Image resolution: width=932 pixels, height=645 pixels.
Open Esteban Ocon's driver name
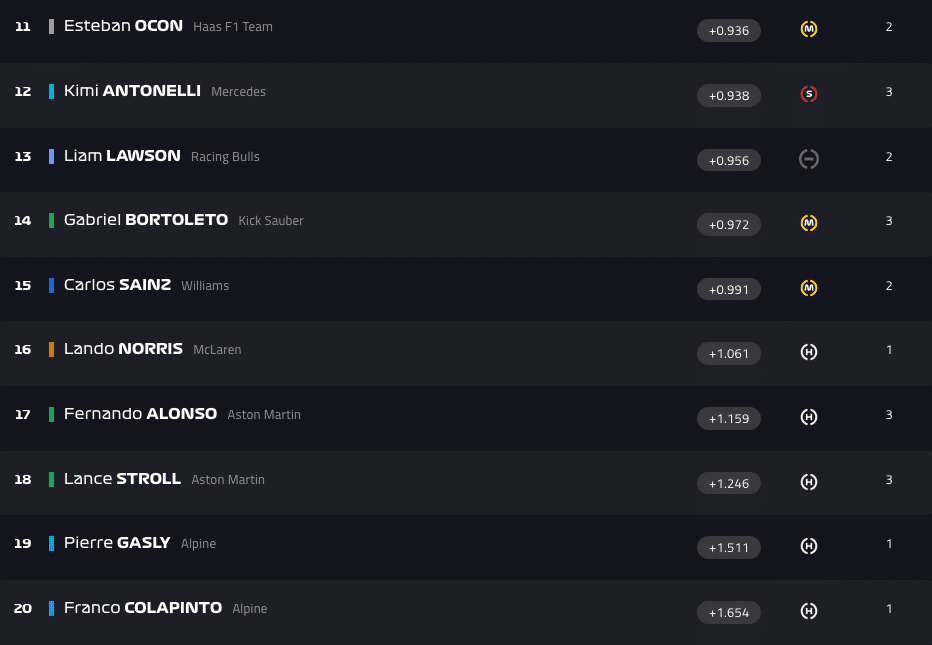point(123,26)
